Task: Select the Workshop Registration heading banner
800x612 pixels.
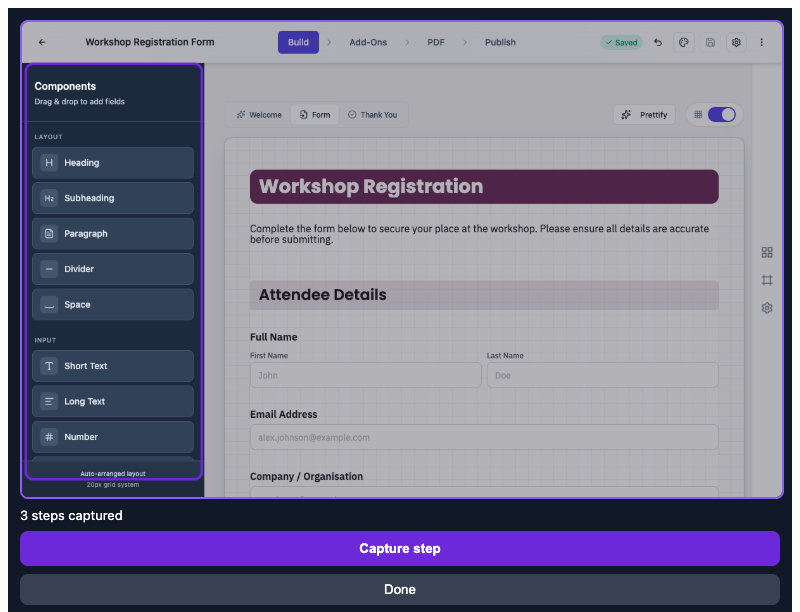Action: point(484,187)
